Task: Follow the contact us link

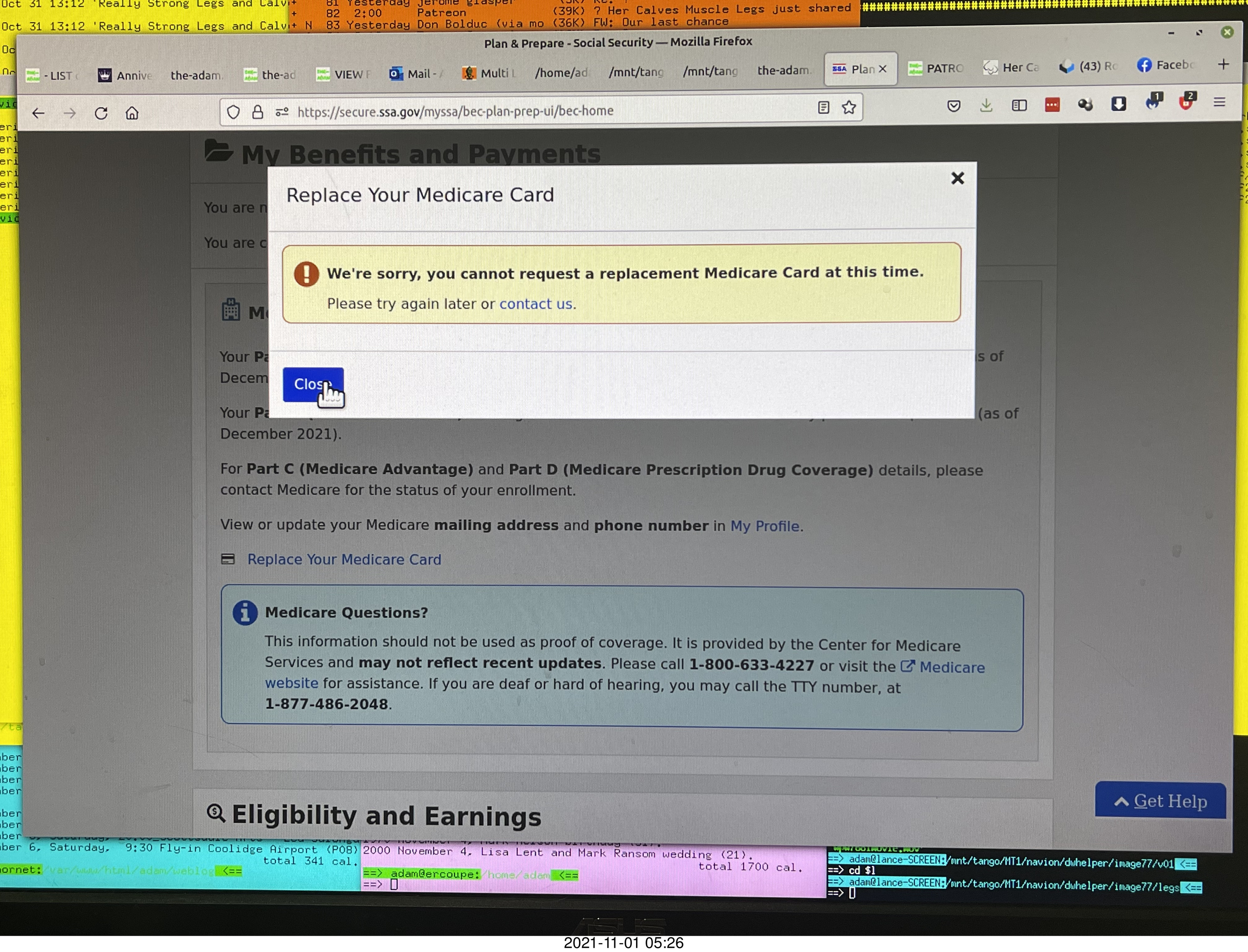Action: [x=535, y=304]
